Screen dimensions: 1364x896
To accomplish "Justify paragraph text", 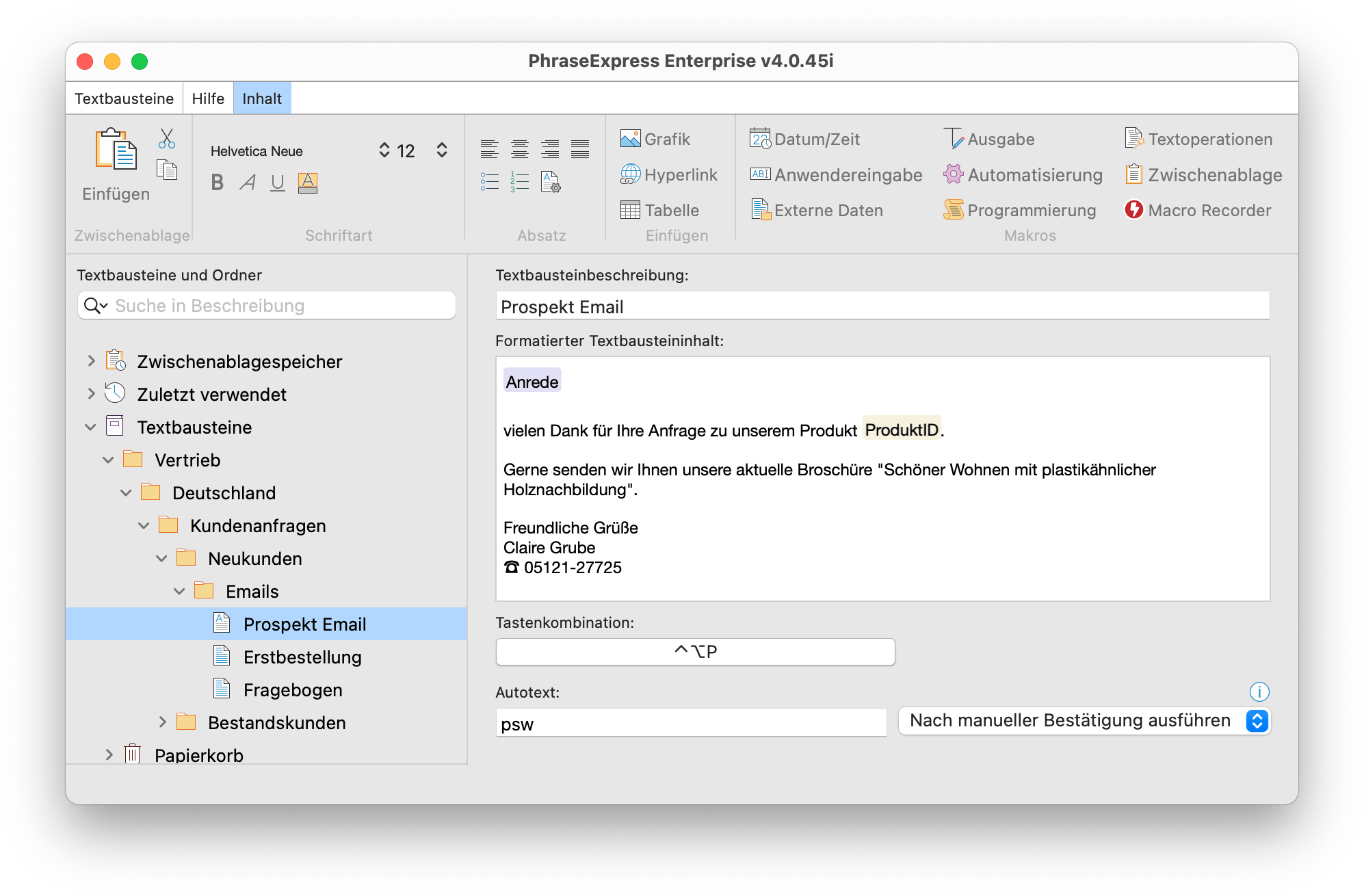I will coord(580,148).
